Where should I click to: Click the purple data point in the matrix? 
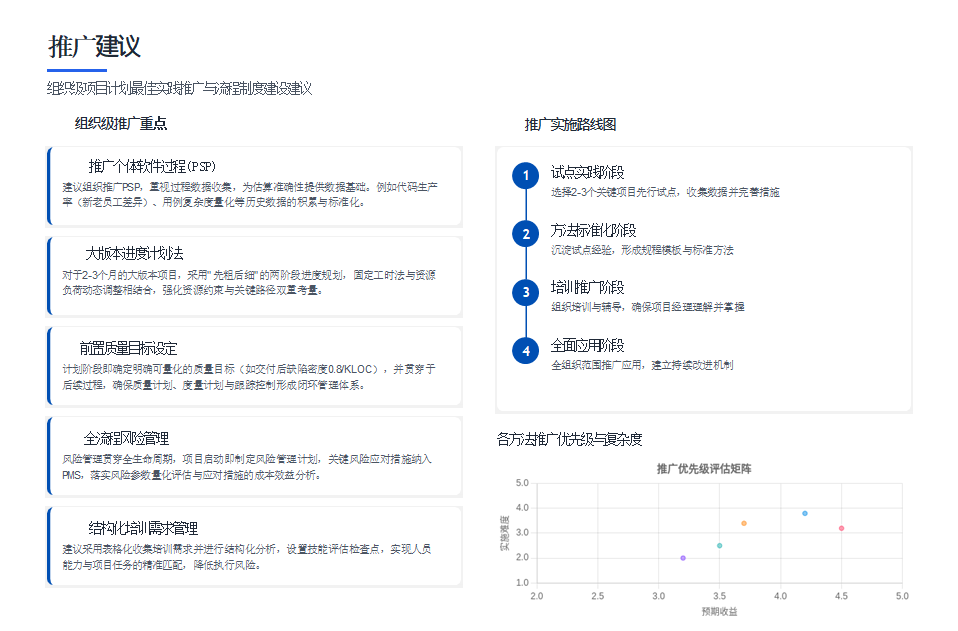click(x=682, y=558)
